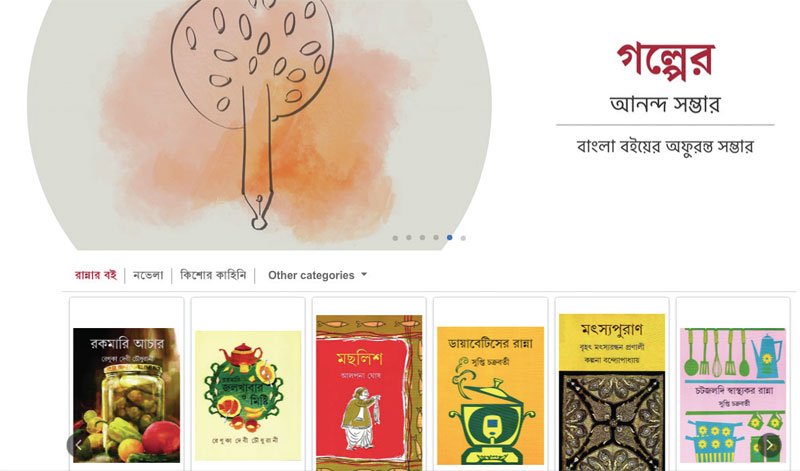Click the right carousel arrow over the books
Viewport: 800px width, 471px height.
pyautogui.click(x=769, y=445)
